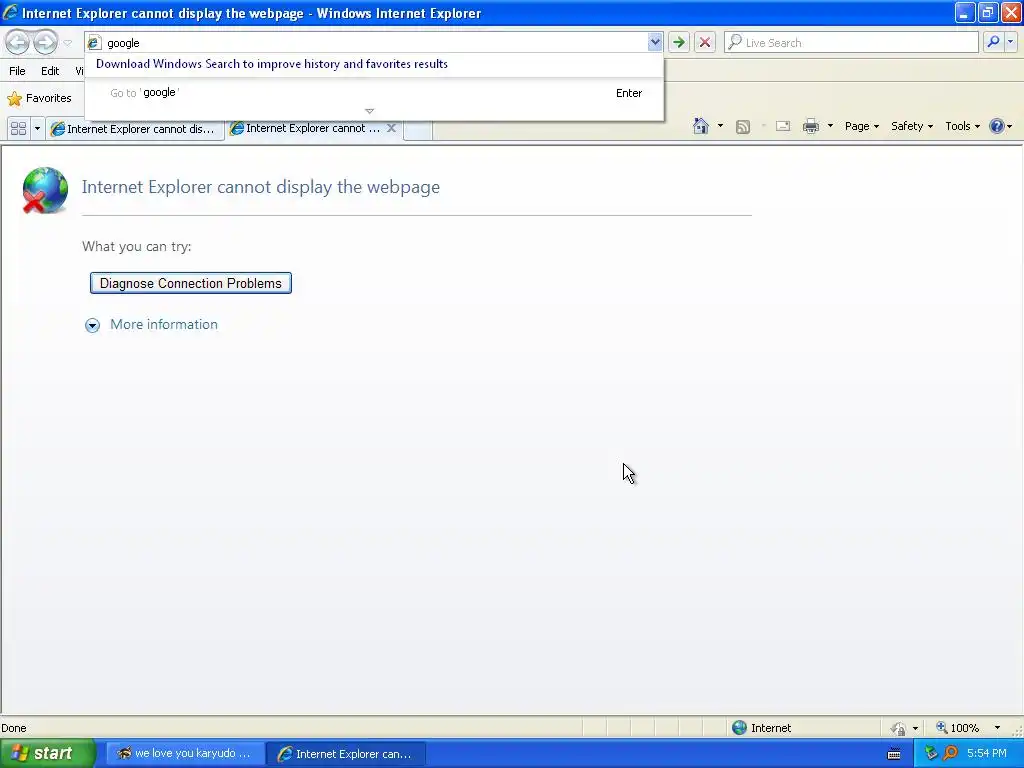Open the tab list dropdown arrow
Image resolution: width=1024 pixels, height=768 pixels.
tap(37, 129)
